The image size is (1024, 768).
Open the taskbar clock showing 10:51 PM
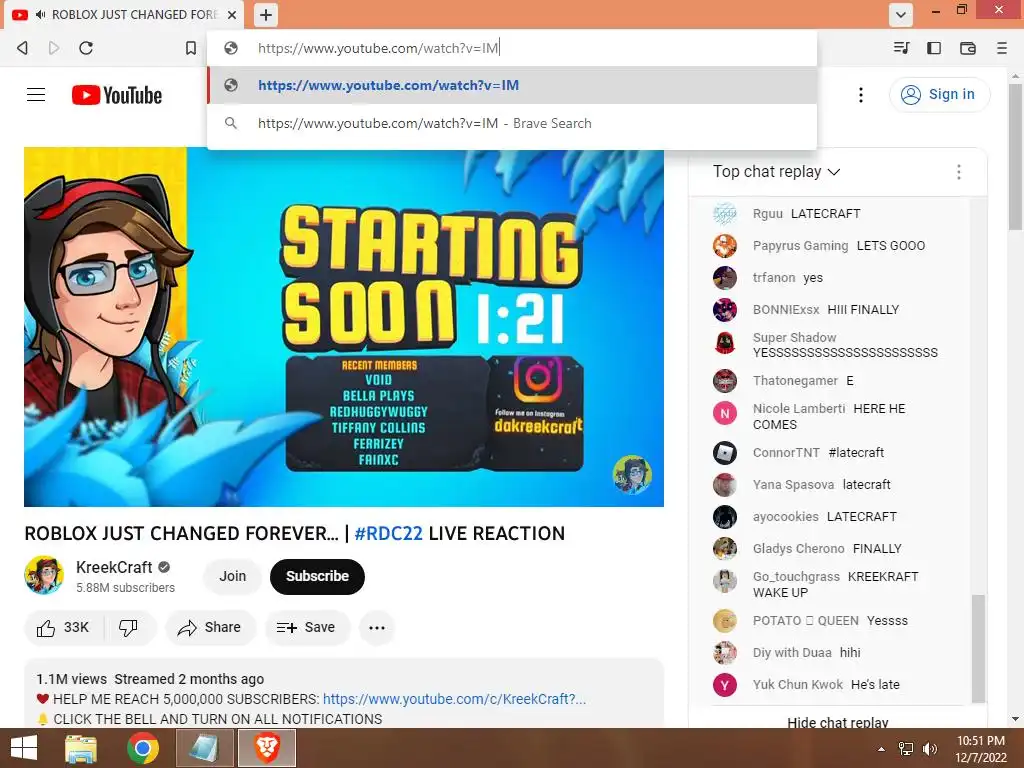981,748
